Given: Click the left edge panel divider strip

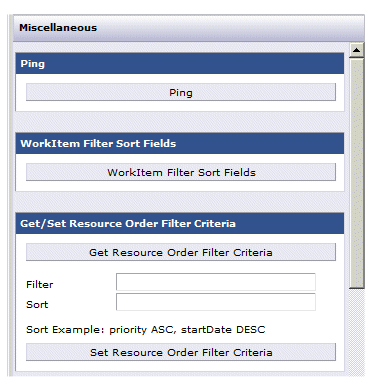Looking at the screenshot, I should pos(10,195).
